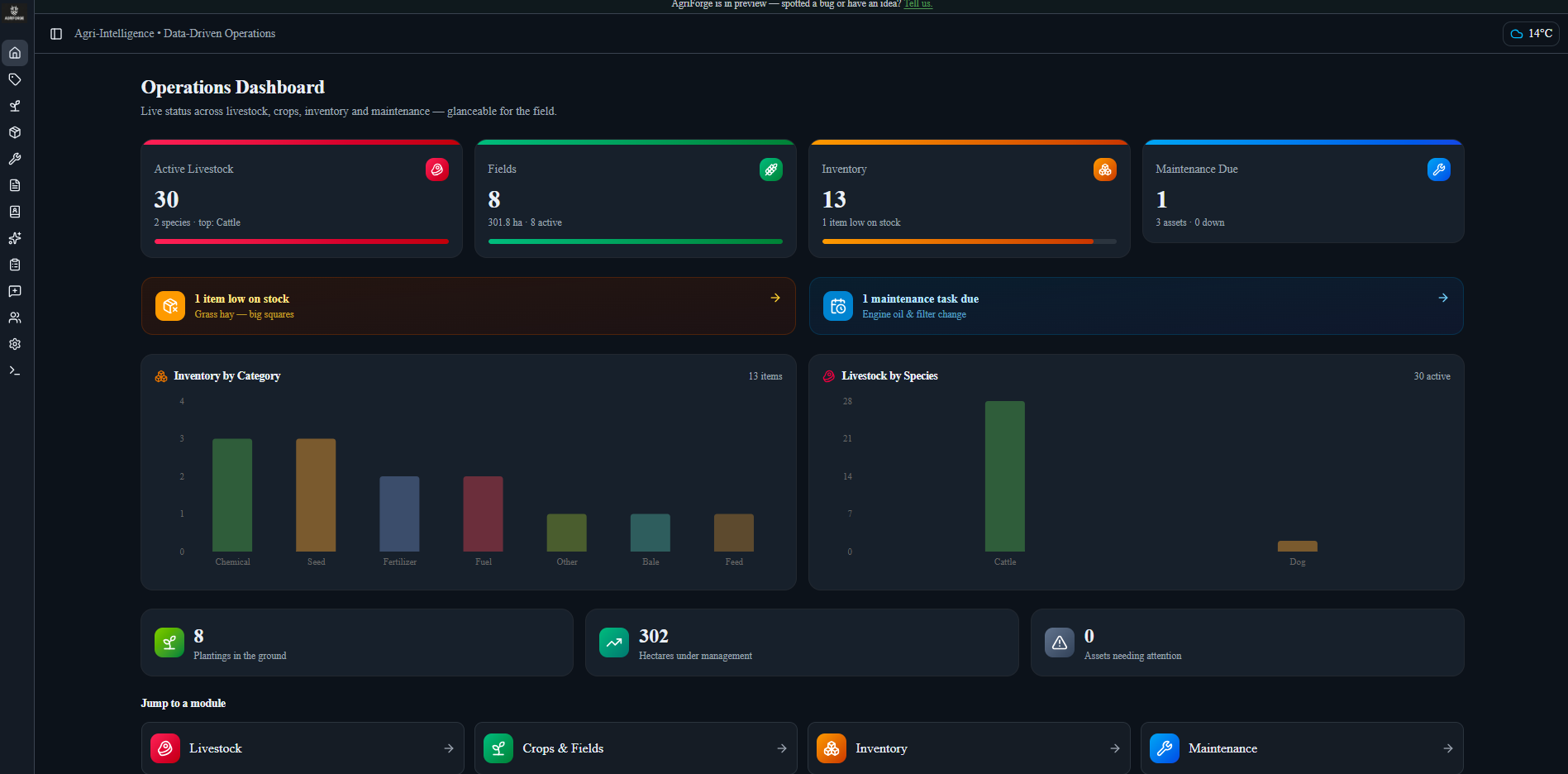Screen dimensions: 1568x774
Task: Click the Assets needing attention warning icon
Action: pyautogui.click(x=1060, y=643)
